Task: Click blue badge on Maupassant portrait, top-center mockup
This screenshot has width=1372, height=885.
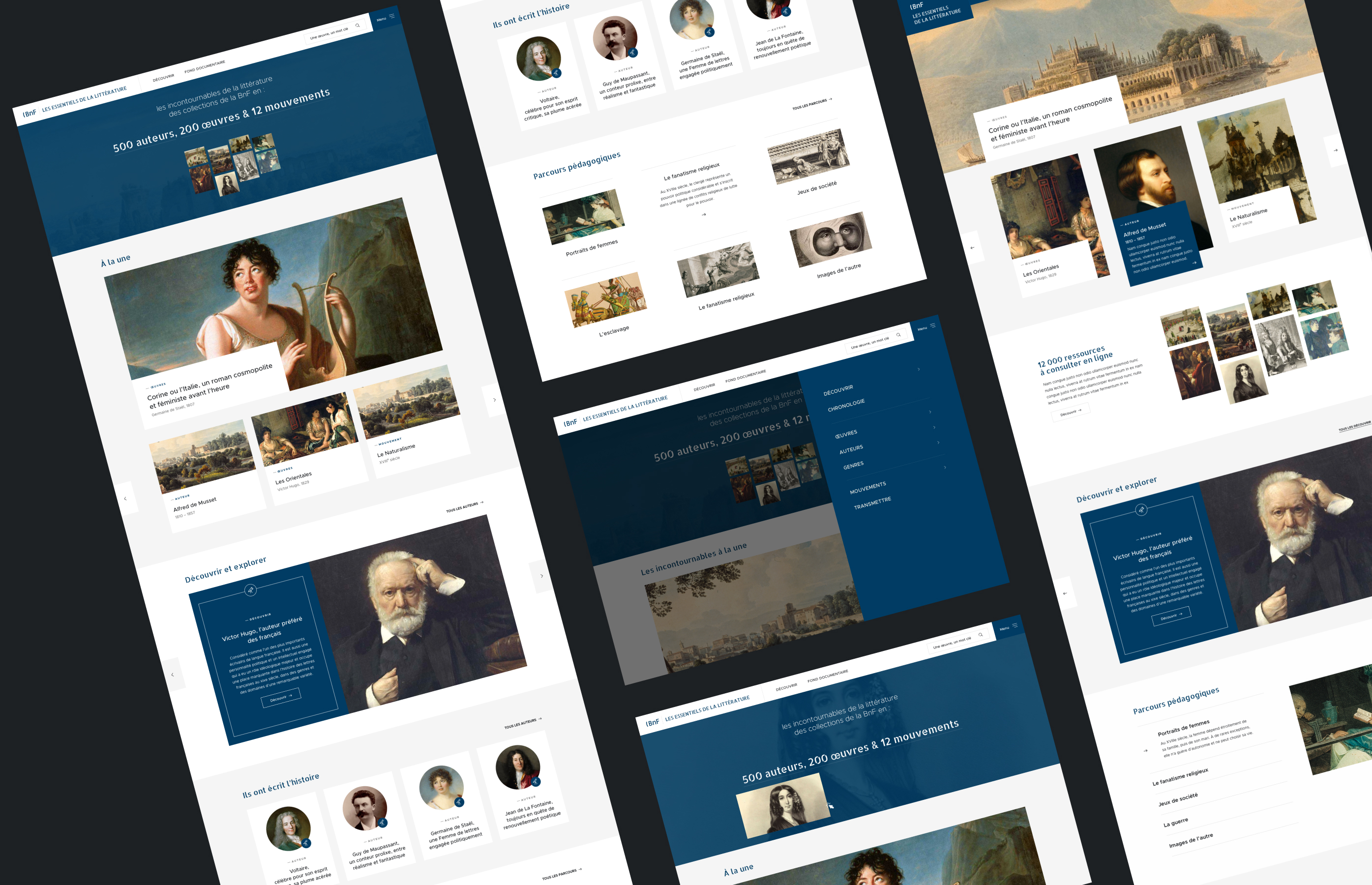Action: click(633, 52)
